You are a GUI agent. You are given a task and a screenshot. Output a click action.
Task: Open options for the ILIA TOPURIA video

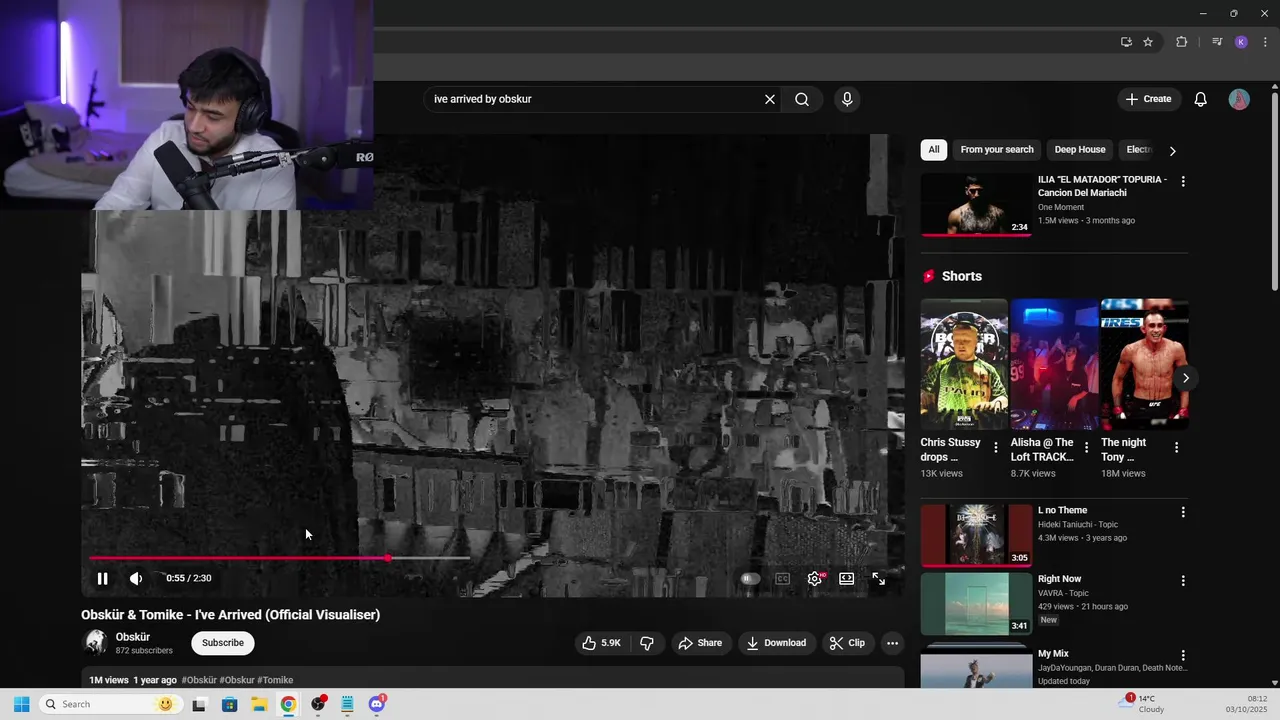click(x=1183, y=181)
